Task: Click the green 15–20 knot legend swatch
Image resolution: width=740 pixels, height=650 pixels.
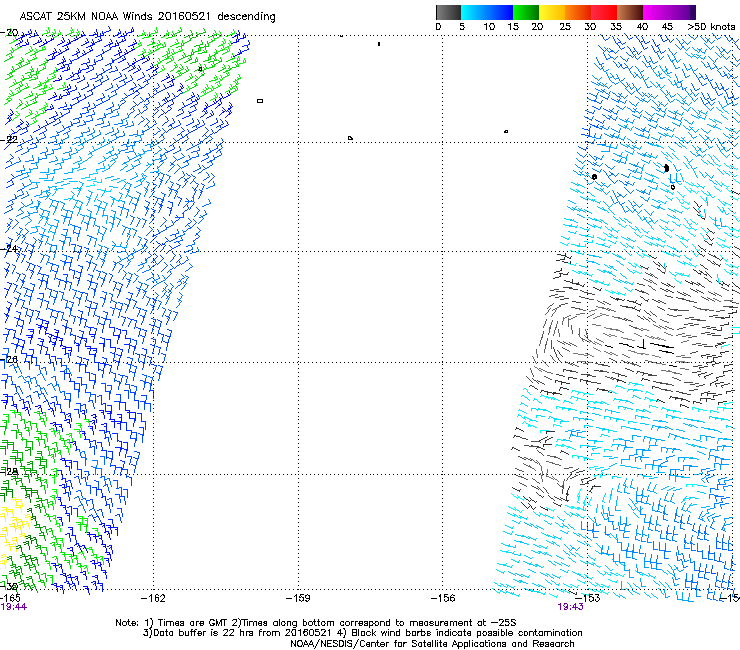Action: pyautogui.click(x=526, y=12)
